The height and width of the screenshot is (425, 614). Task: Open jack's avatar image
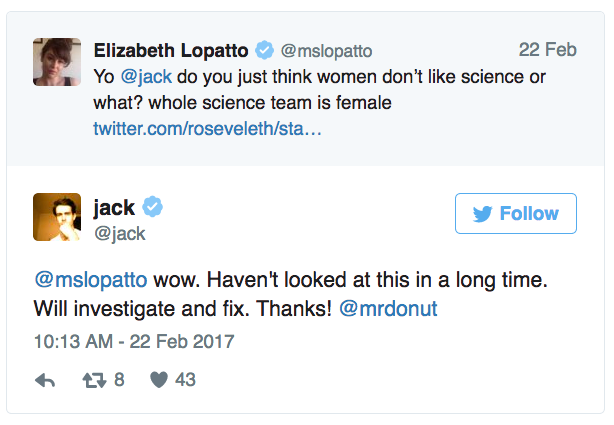pyautogui.click(x=57, y=216)
